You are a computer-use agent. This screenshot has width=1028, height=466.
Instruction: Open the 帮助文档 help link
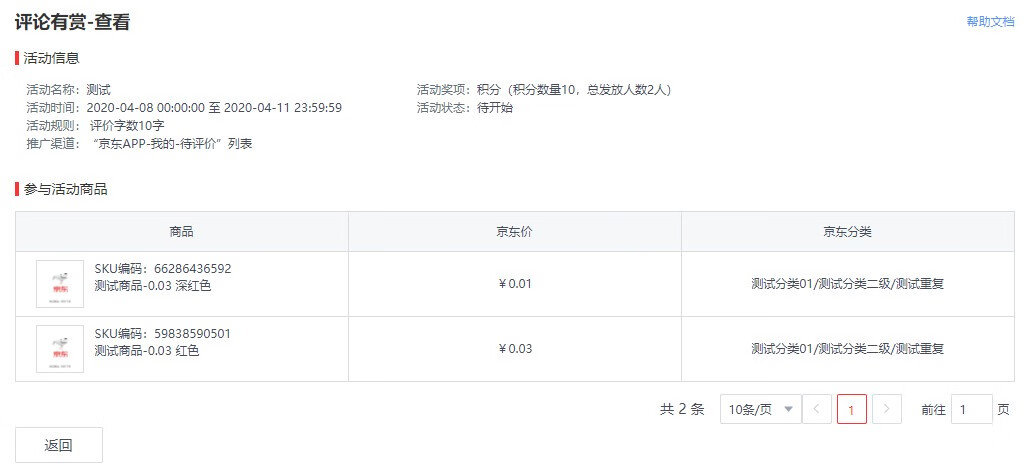coord(990,22)
